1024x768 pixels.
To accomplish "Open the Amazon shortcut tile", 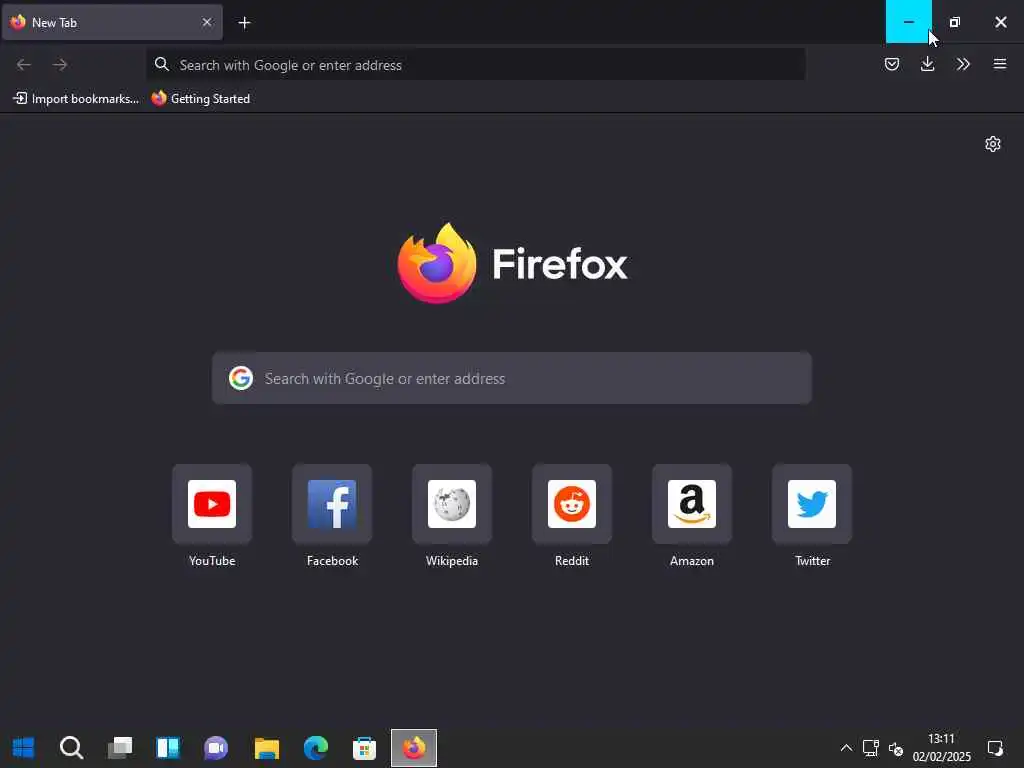I will (x=692, y=504).
